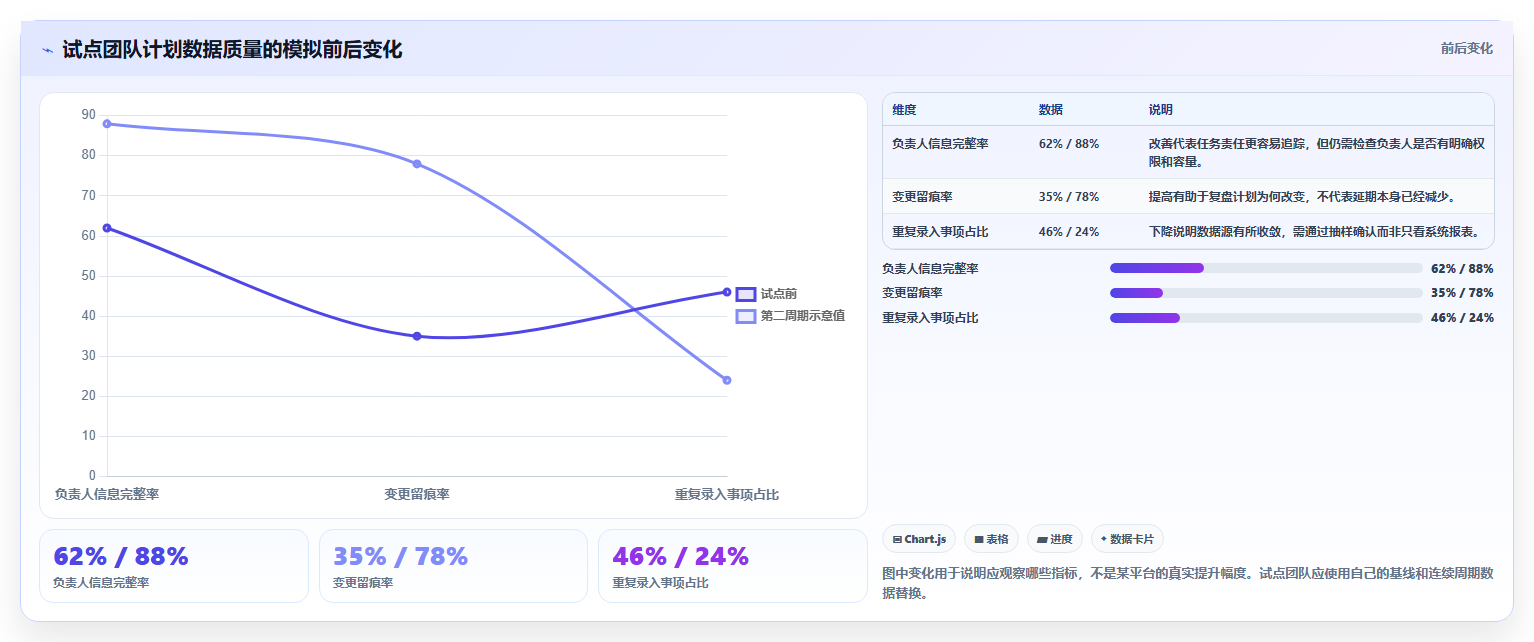Toggle the 试点前 legend series
This screenshot has width=1534, height=642.
point(766,294)
